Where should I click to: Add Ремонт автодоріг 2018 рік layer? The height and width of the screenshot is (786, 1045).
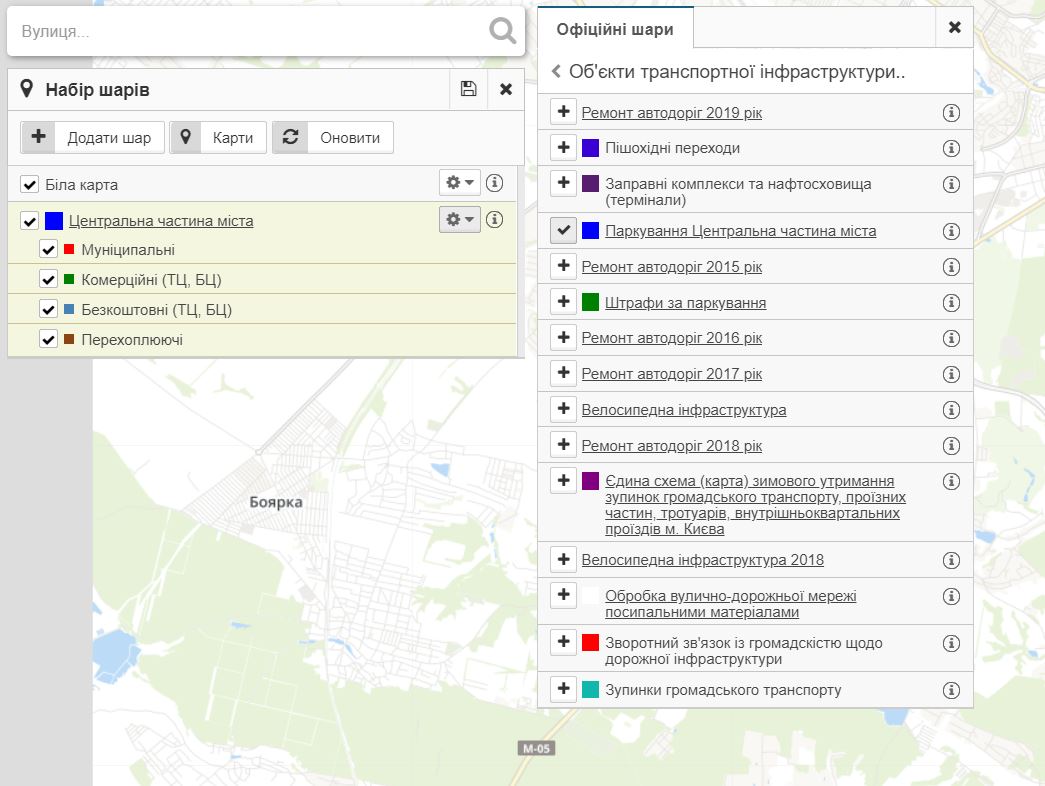[563, 445]
